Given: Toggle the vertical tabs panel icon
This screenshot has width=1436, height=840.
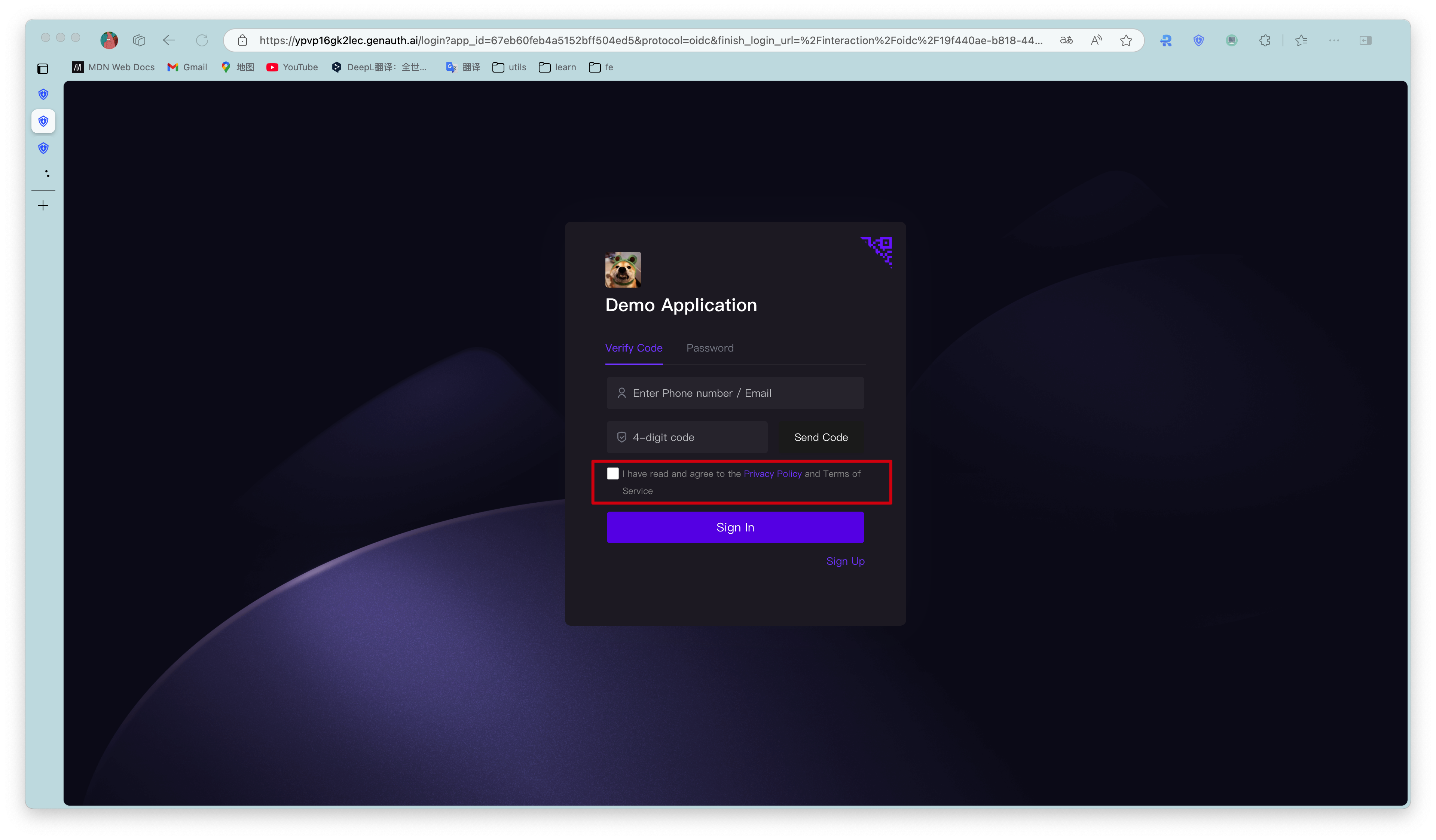Looking at the screenshot, I should click(x=43, y=68).
